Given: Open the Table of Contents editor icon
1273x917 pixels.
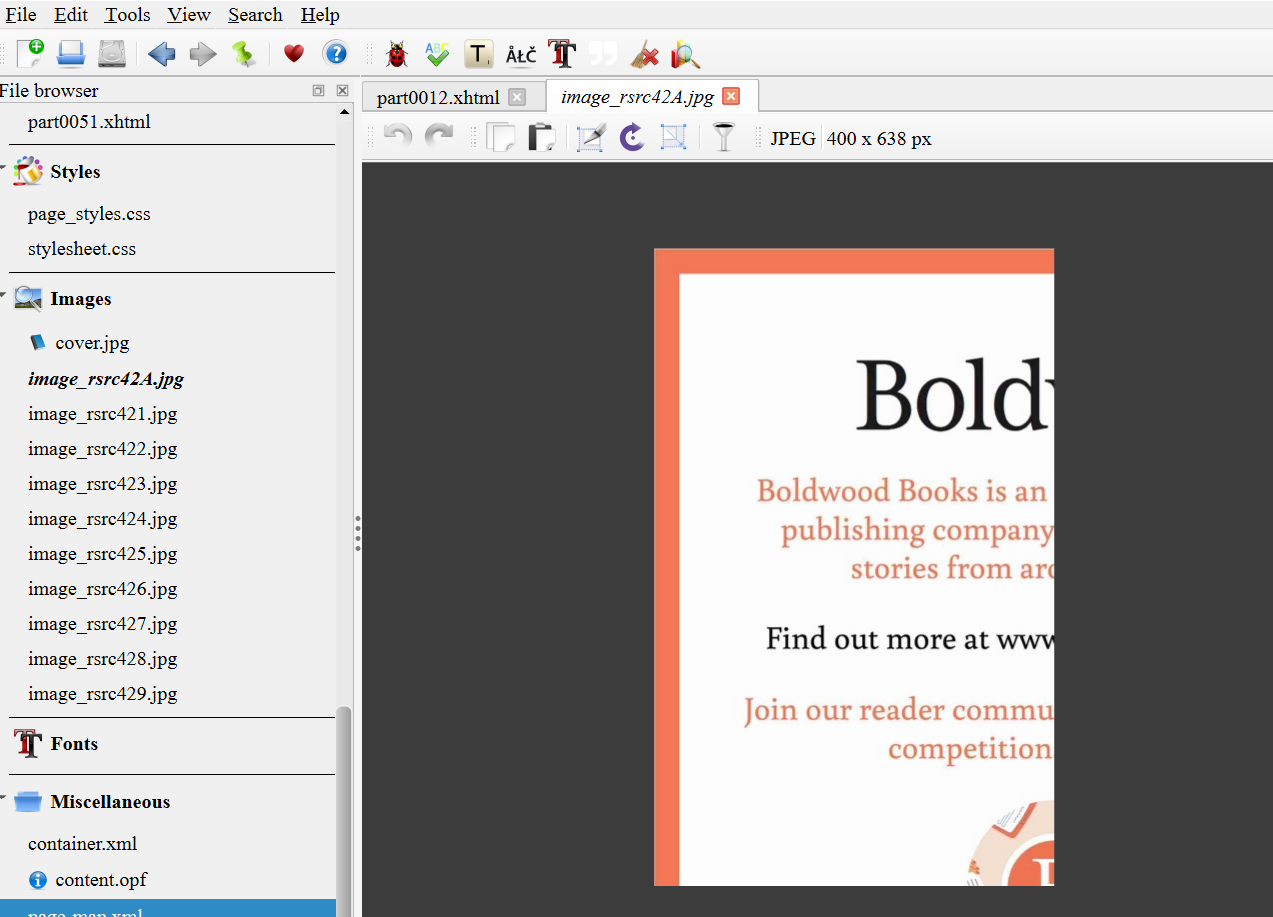Looking at the screenshot, I should pos(479,54).
